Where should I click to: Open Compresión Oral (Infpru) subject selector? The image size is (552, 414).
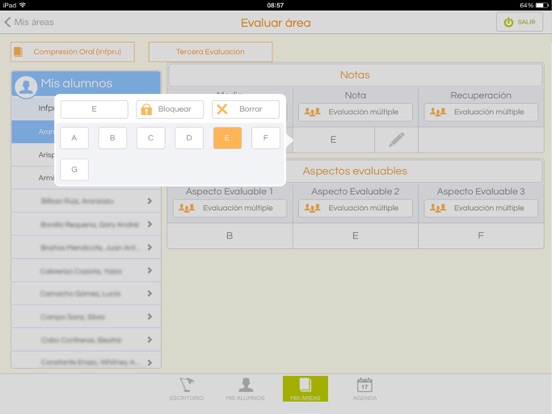pos(73,52)
